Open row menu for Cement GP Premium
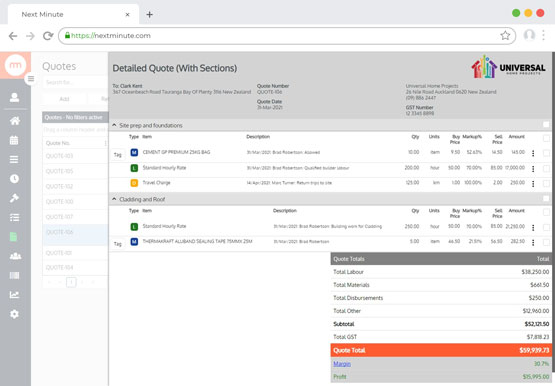 point(533,153)
